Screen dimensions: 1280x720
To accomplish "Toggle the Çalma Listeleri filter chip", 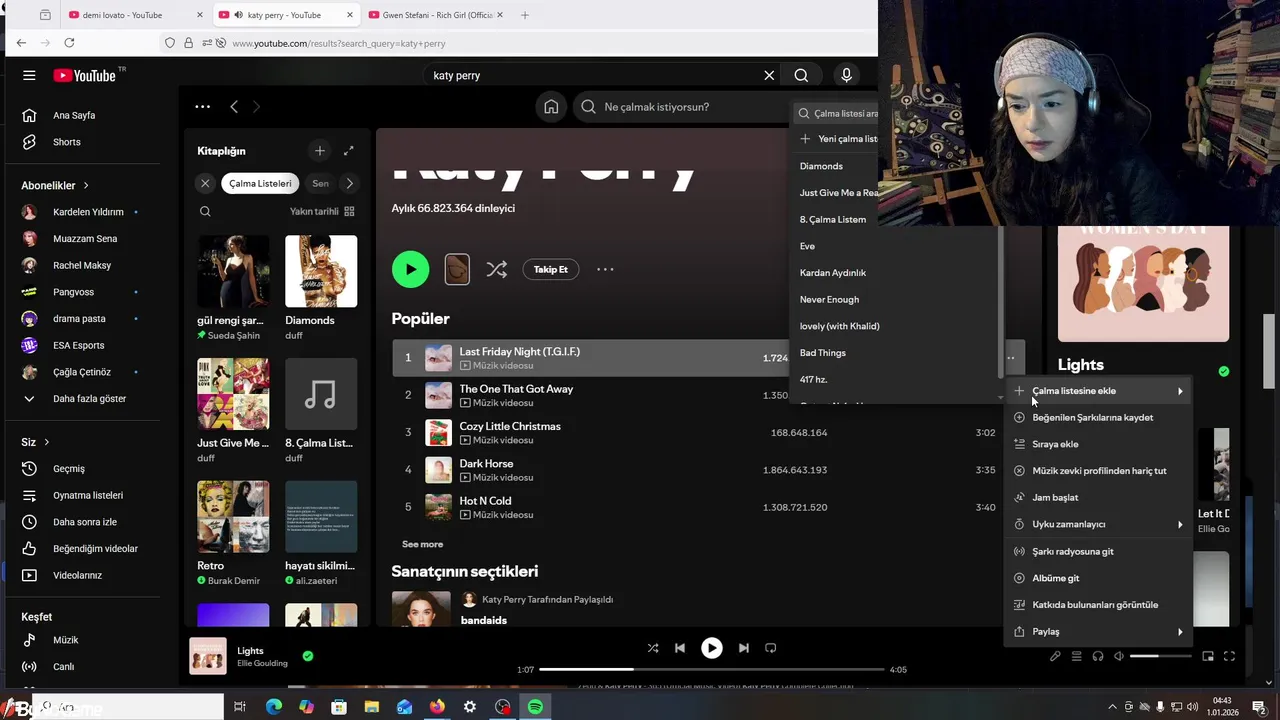I will tap(260, 183).
